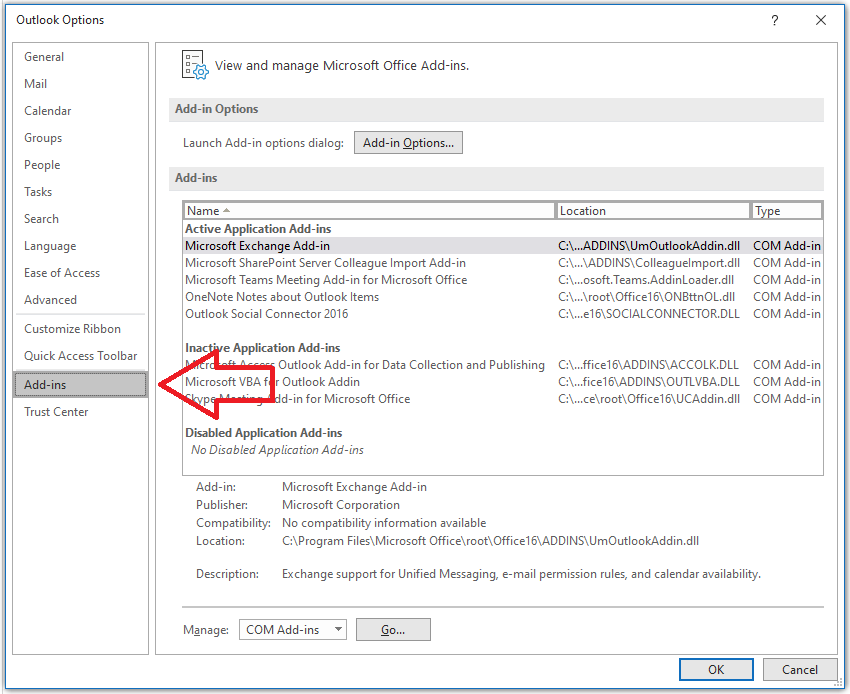Select Outlook Social Connector 2016 row
The image size is (850, 694).
pyautogui.click(x=502, y=314)
